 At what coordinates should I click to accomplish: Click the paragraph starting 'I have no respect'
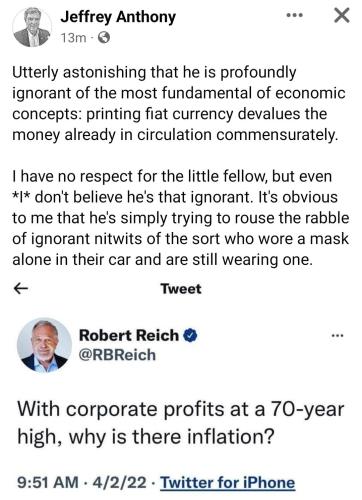point(181,218)
